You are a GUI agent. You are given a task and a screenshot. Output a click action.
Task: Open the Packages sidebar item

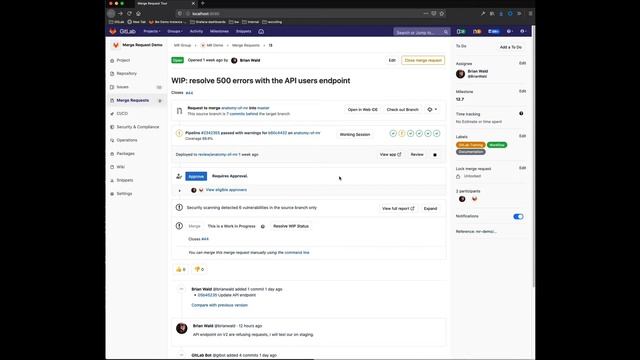(125, 153)
